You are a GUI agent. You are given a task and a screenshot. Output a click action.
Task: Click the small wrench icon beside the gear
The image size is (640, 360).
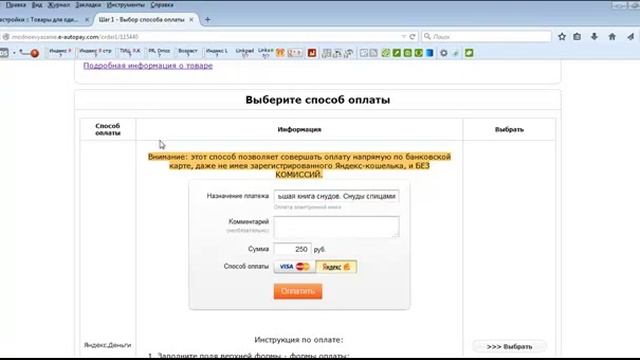tap(456, 53)
